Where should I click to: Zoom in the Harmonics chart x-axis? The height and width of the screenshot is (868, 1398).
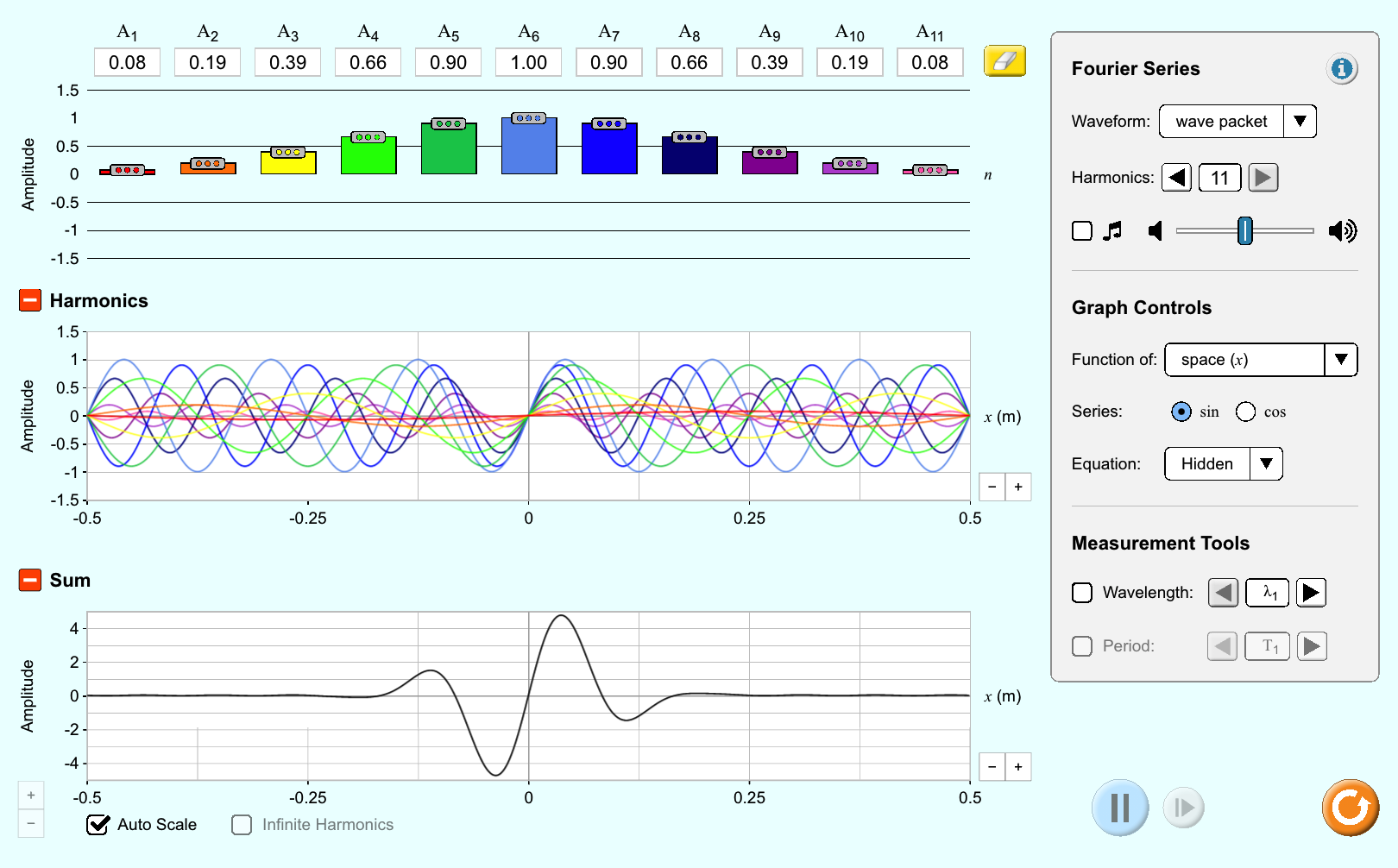(1018, 487)
